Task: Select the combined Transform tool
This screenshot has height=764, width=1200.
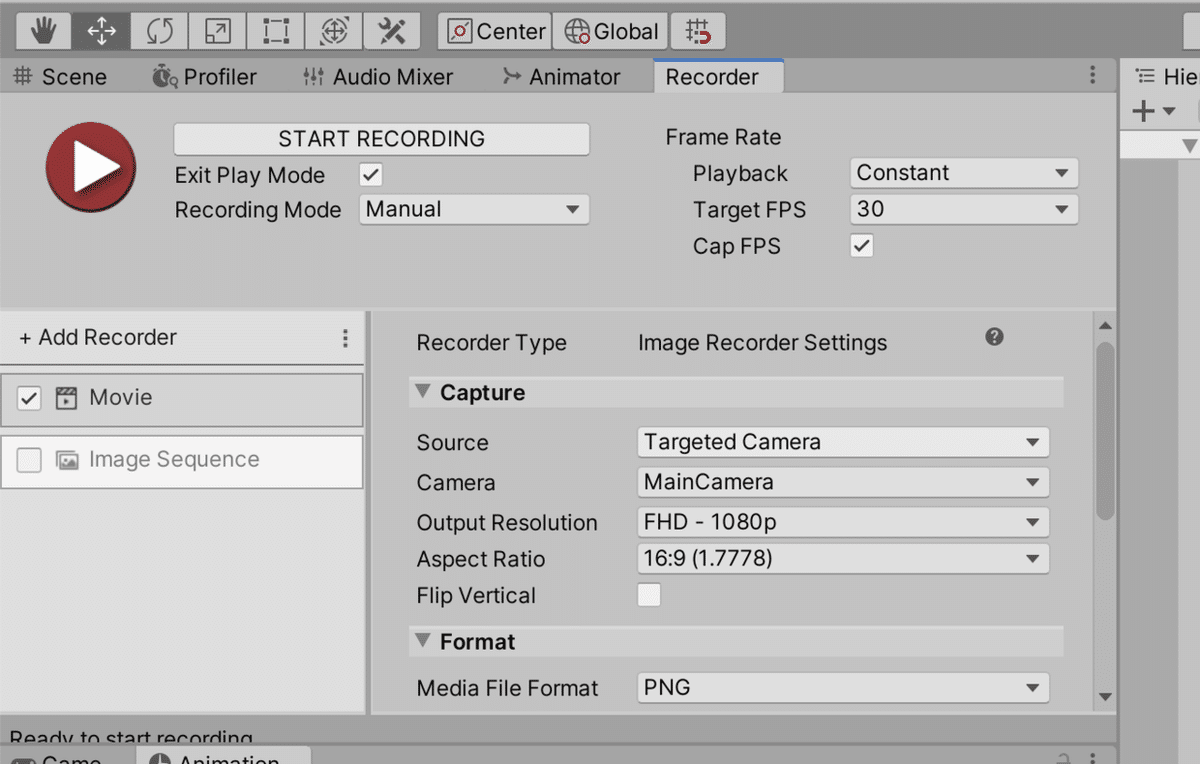Action: [x=333, y=31]
